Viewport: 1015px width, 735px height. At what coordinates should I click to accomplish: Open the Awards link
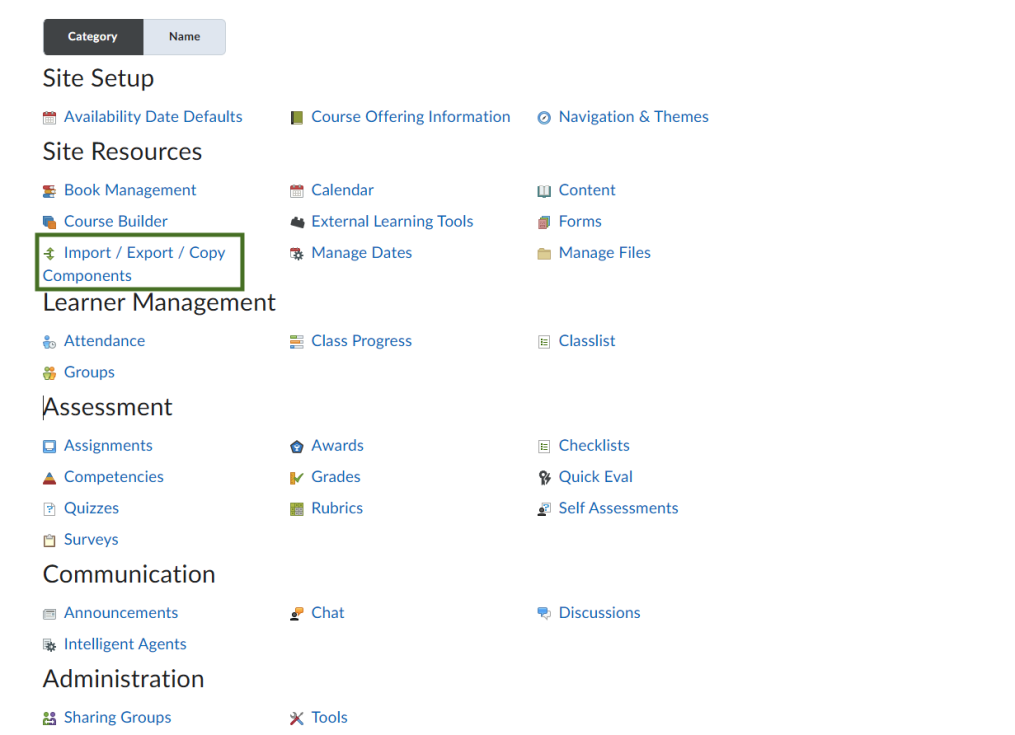pos(337,446)
